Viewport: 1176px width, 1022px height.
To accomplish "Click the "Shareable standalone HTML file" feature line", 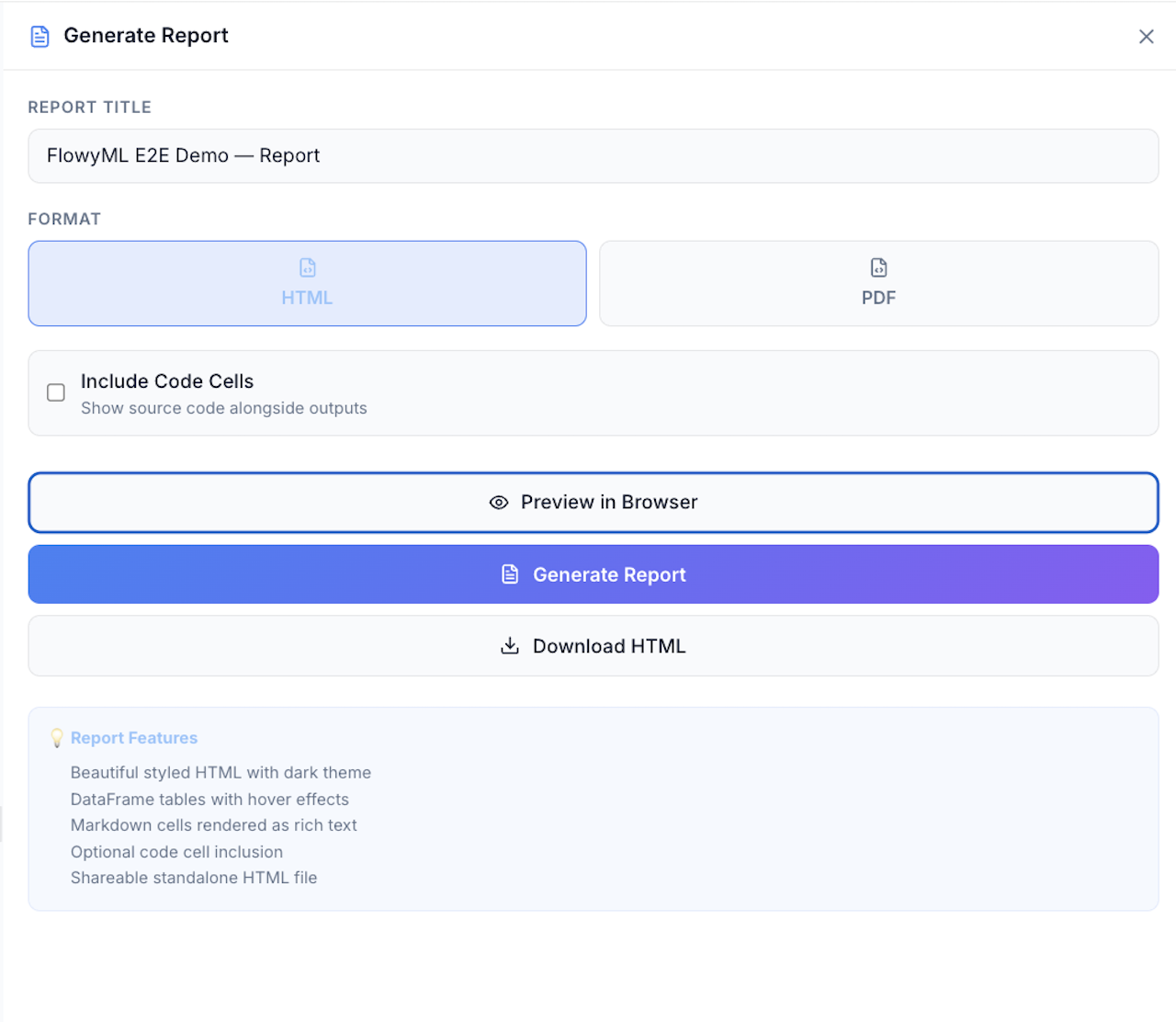I will coord(194,878).
